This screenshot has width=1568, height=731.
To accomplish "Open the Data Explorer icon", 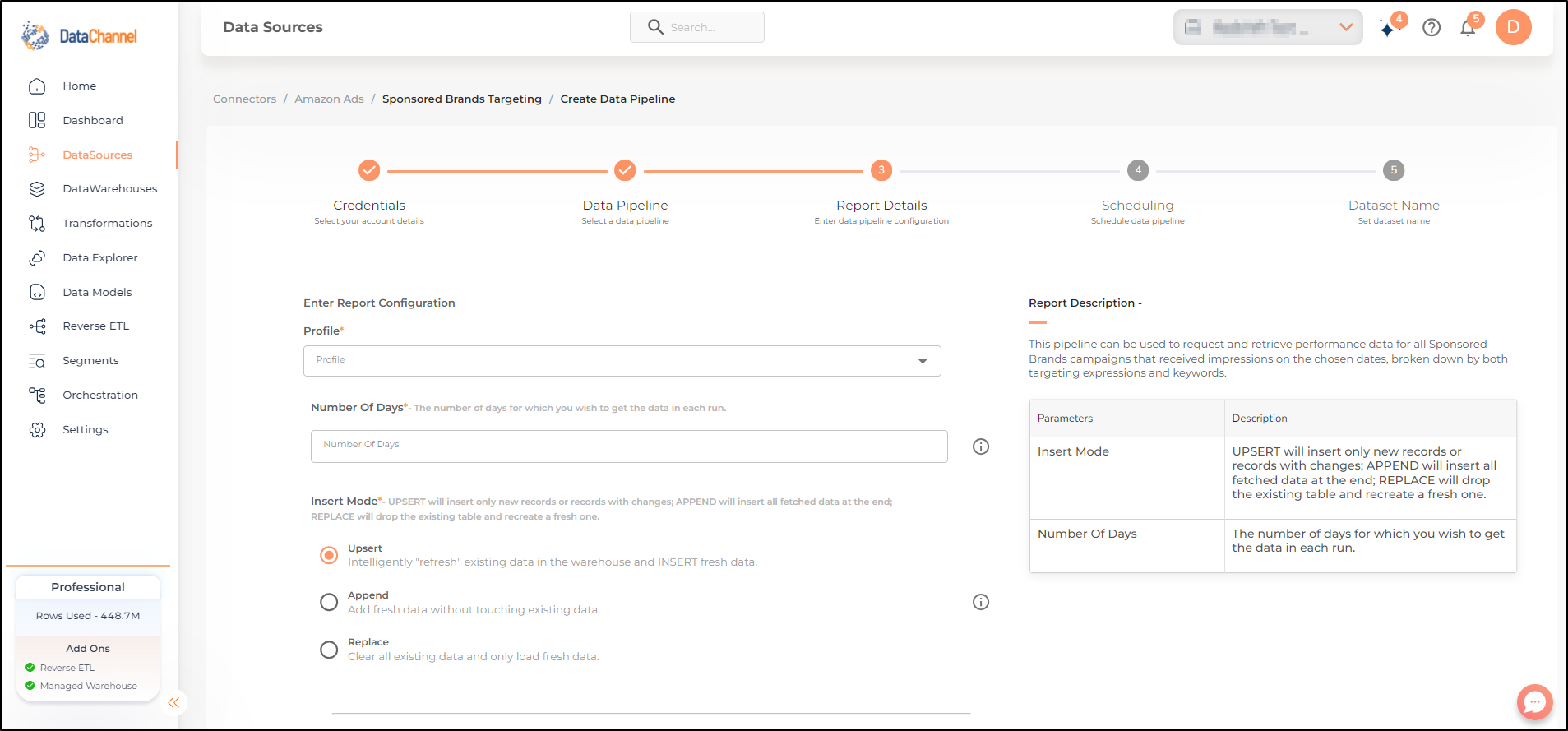I will point(37,258).
